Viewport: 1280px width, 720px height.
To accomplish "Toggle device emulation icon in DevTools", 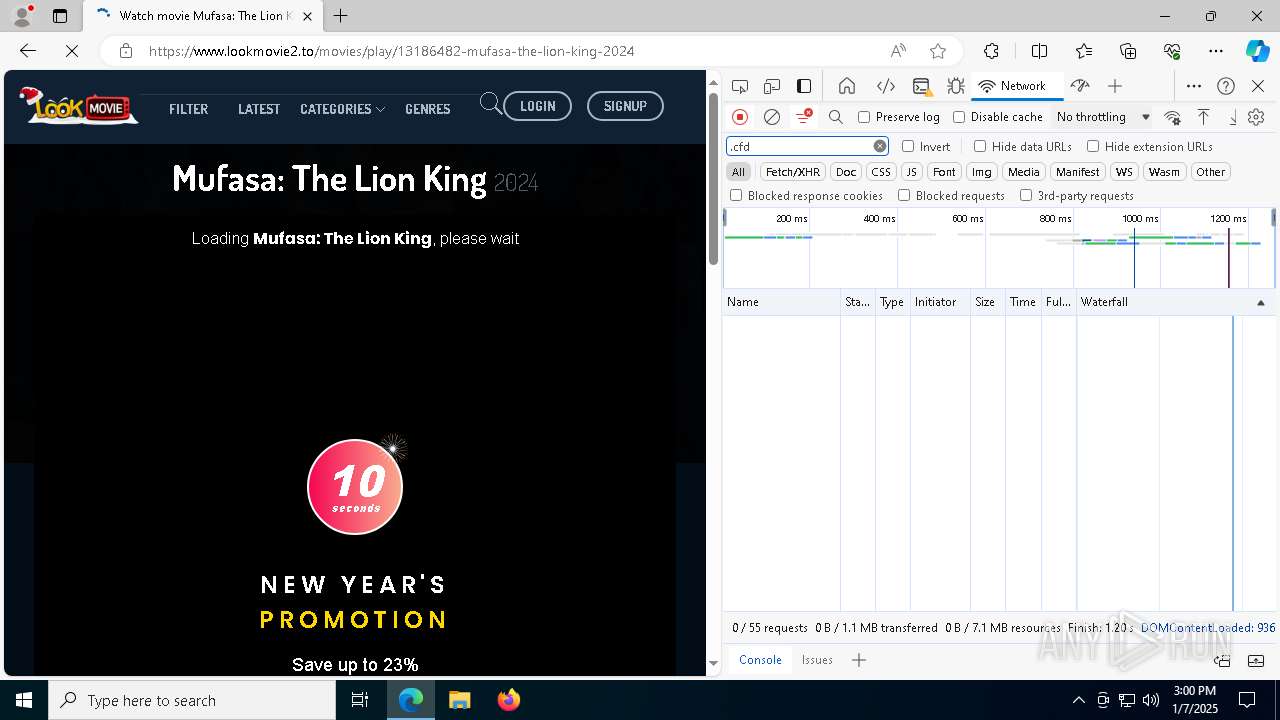I will (x=772, y=86).
